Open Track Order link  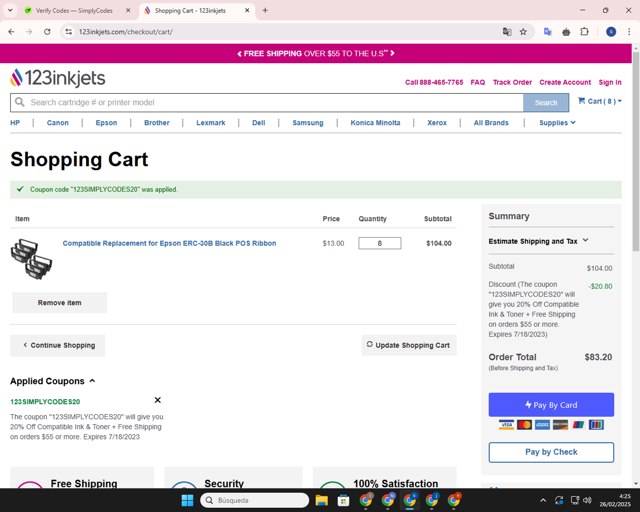click(x=512, y=82)
